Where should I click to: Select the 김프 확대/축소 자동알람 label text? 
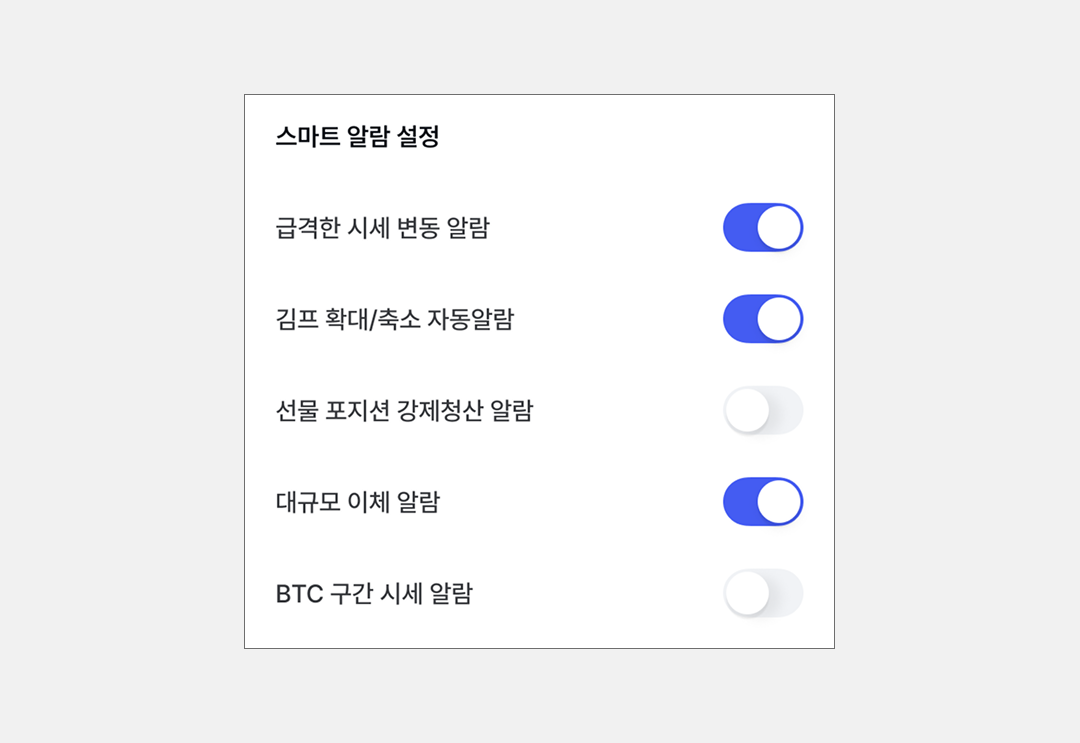395,319
